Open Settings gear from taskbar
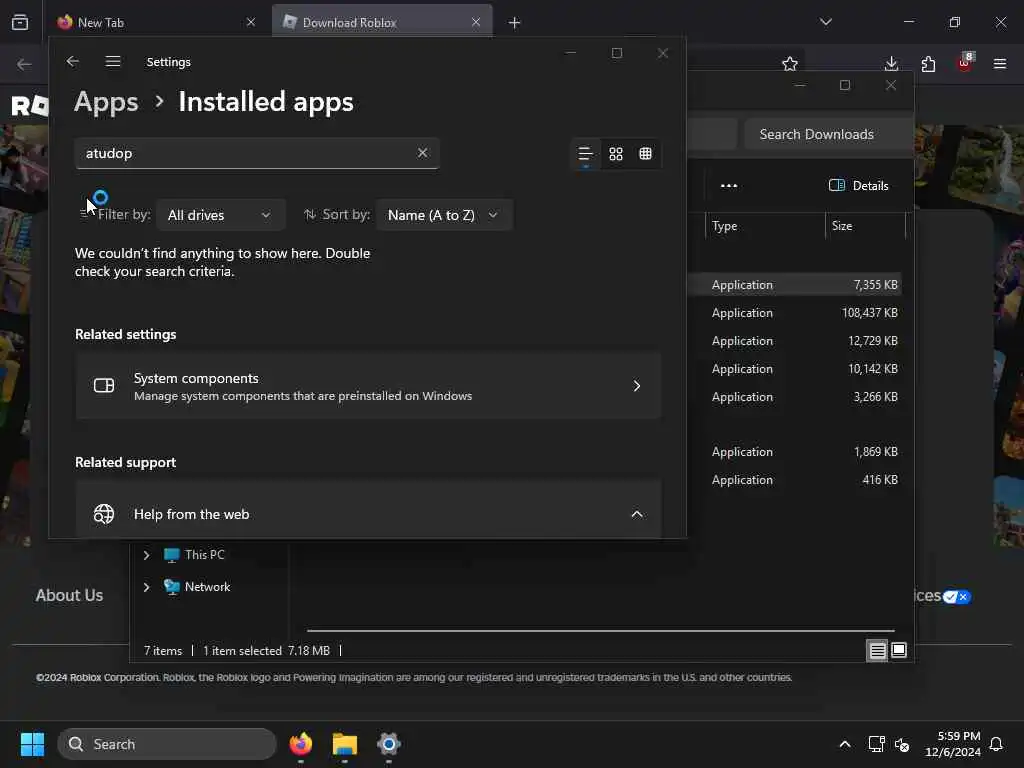The height and width of the screenshot is (768, 1024). pyautogui.click(x=389, y=744)
